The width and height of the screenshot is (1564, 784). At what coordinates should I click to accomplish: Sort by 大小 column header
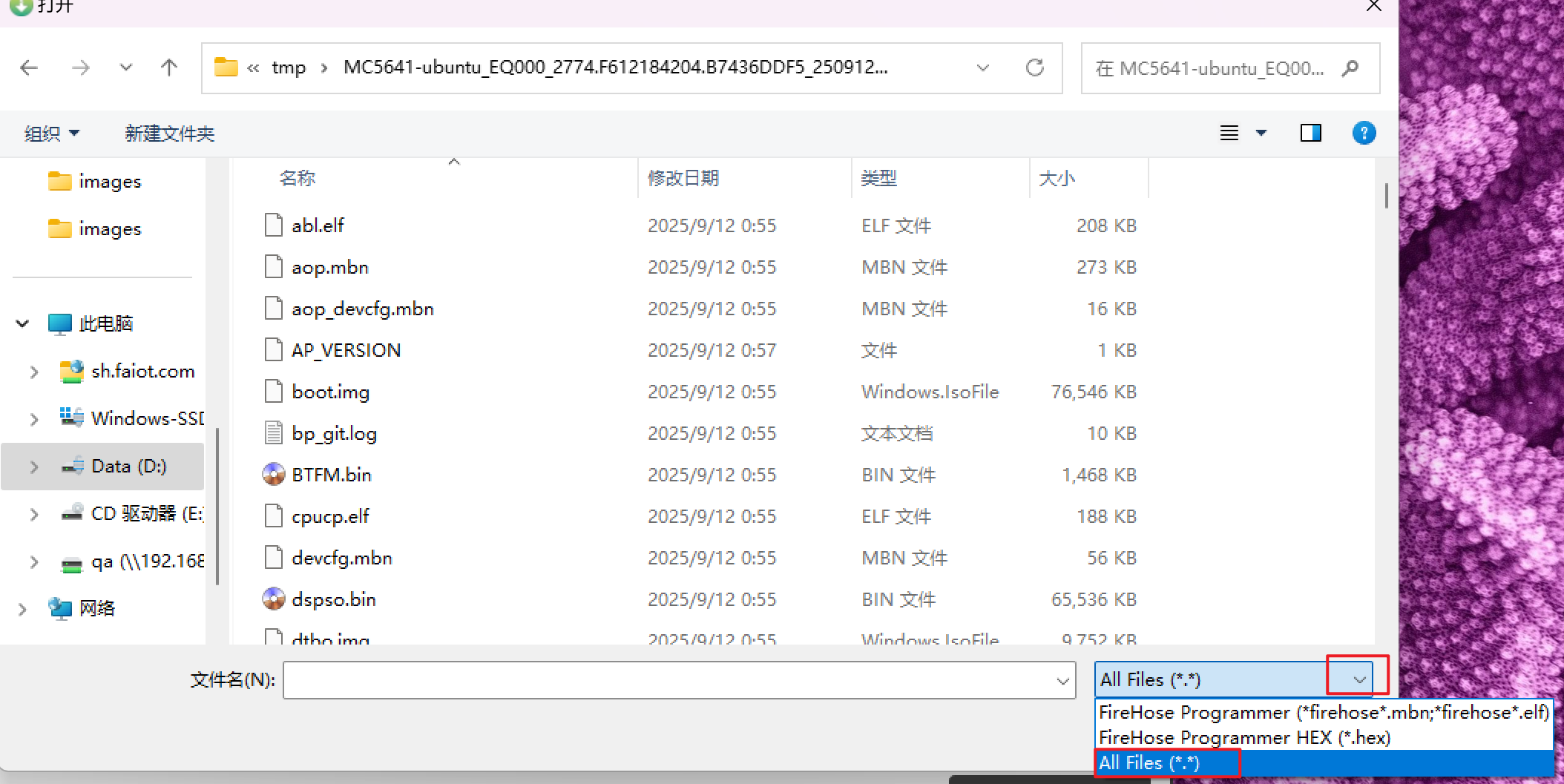pos(1057,178)
